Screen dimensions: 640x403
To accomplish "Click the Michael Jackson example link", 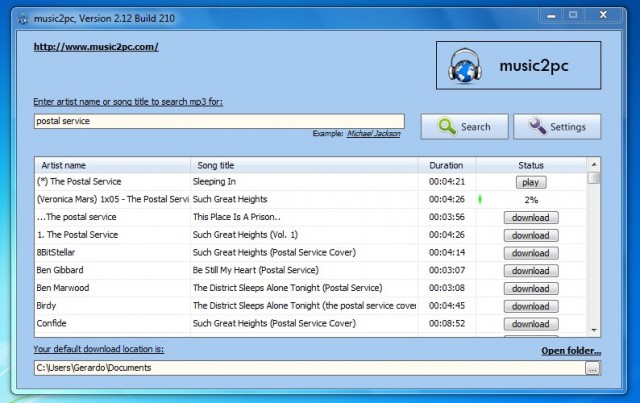I will [373, 134].
